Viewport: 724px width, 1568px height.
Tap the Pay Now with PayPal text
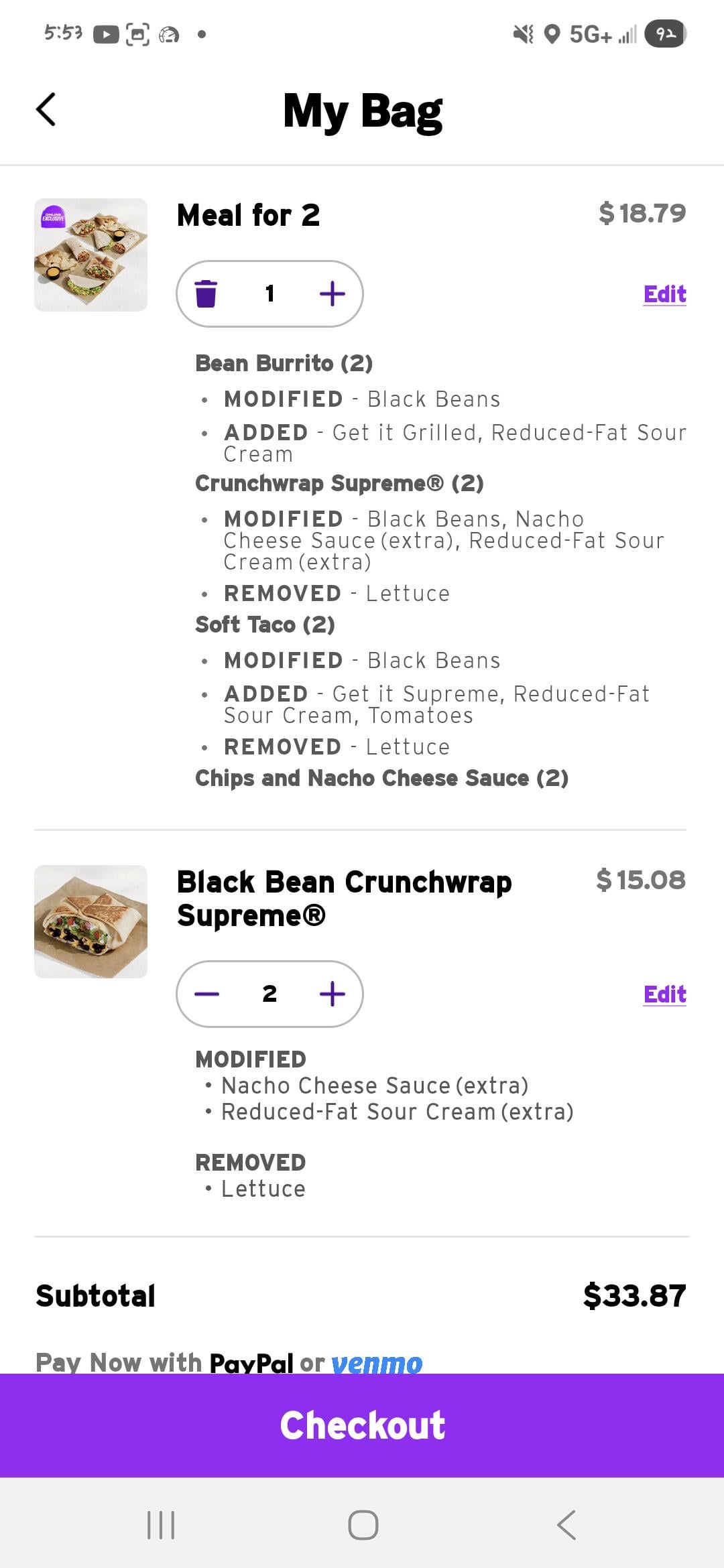point(164,1362)
